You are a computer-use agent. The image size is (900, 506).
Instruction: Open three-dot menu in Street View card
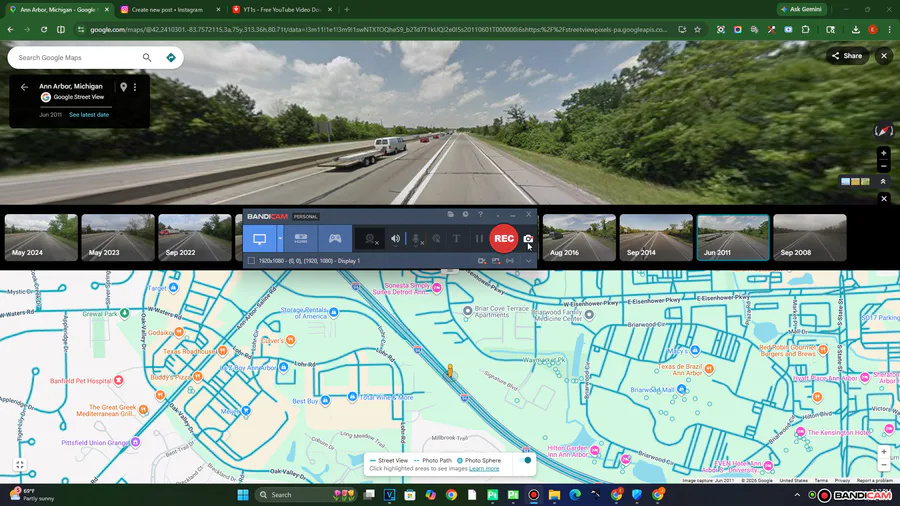click(x=135, y=87)
